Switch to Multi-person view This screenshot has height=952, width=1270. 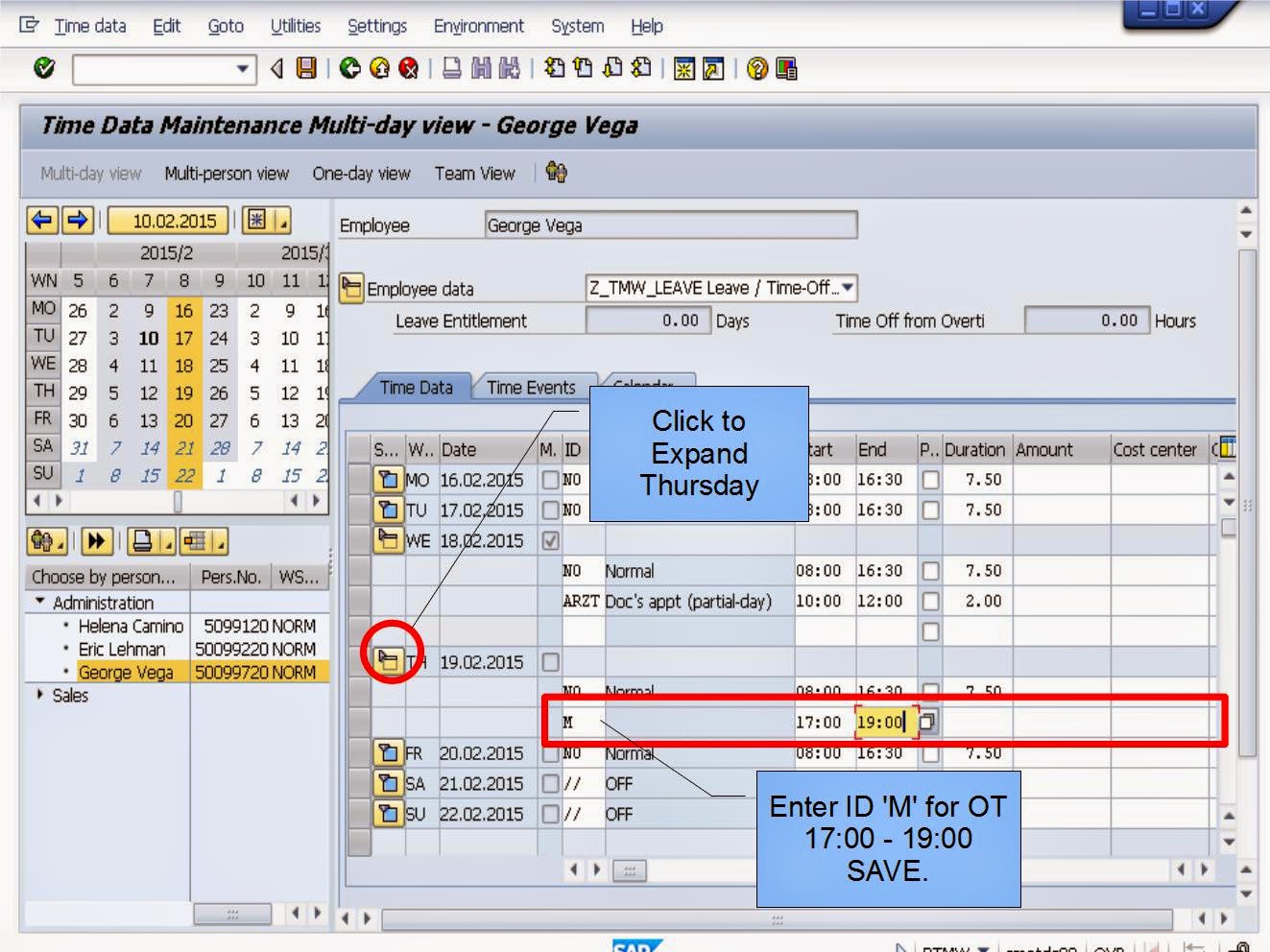tap(227, 173)
